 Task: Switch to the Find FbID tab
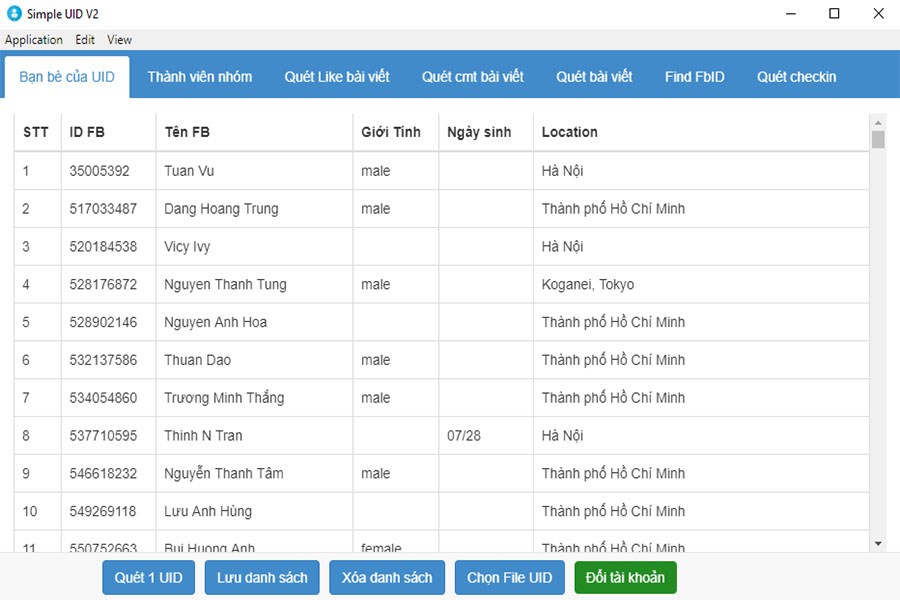[694, 76]
